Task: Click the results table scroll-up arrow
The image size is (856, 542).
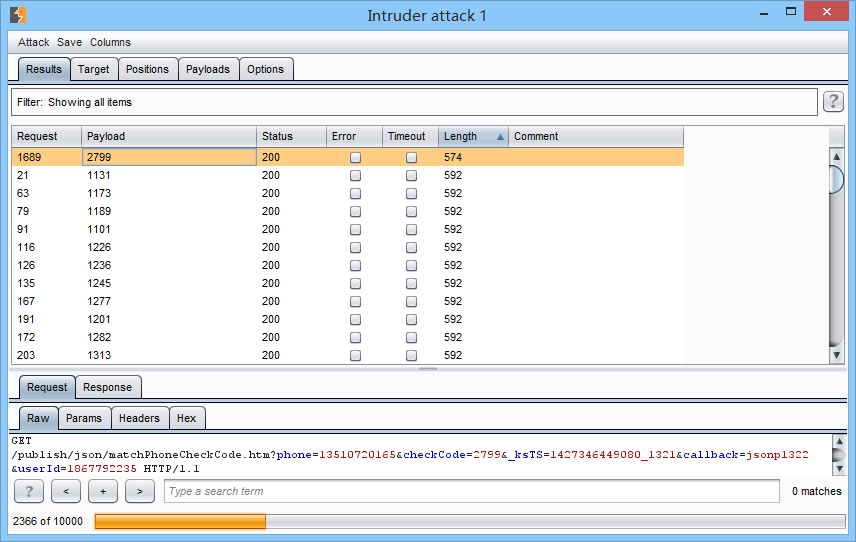Action: [836, 157]
